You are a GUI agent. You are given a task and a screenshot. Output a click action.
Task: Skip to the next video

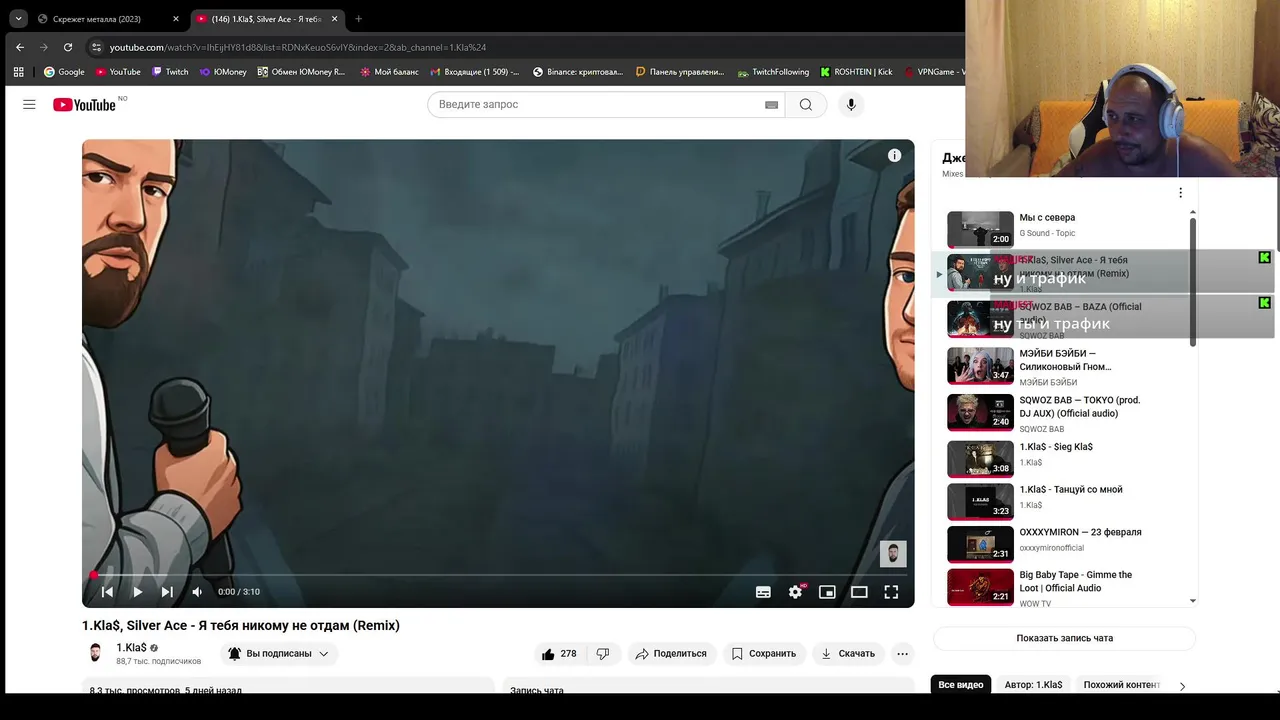[x=167, y=592]
